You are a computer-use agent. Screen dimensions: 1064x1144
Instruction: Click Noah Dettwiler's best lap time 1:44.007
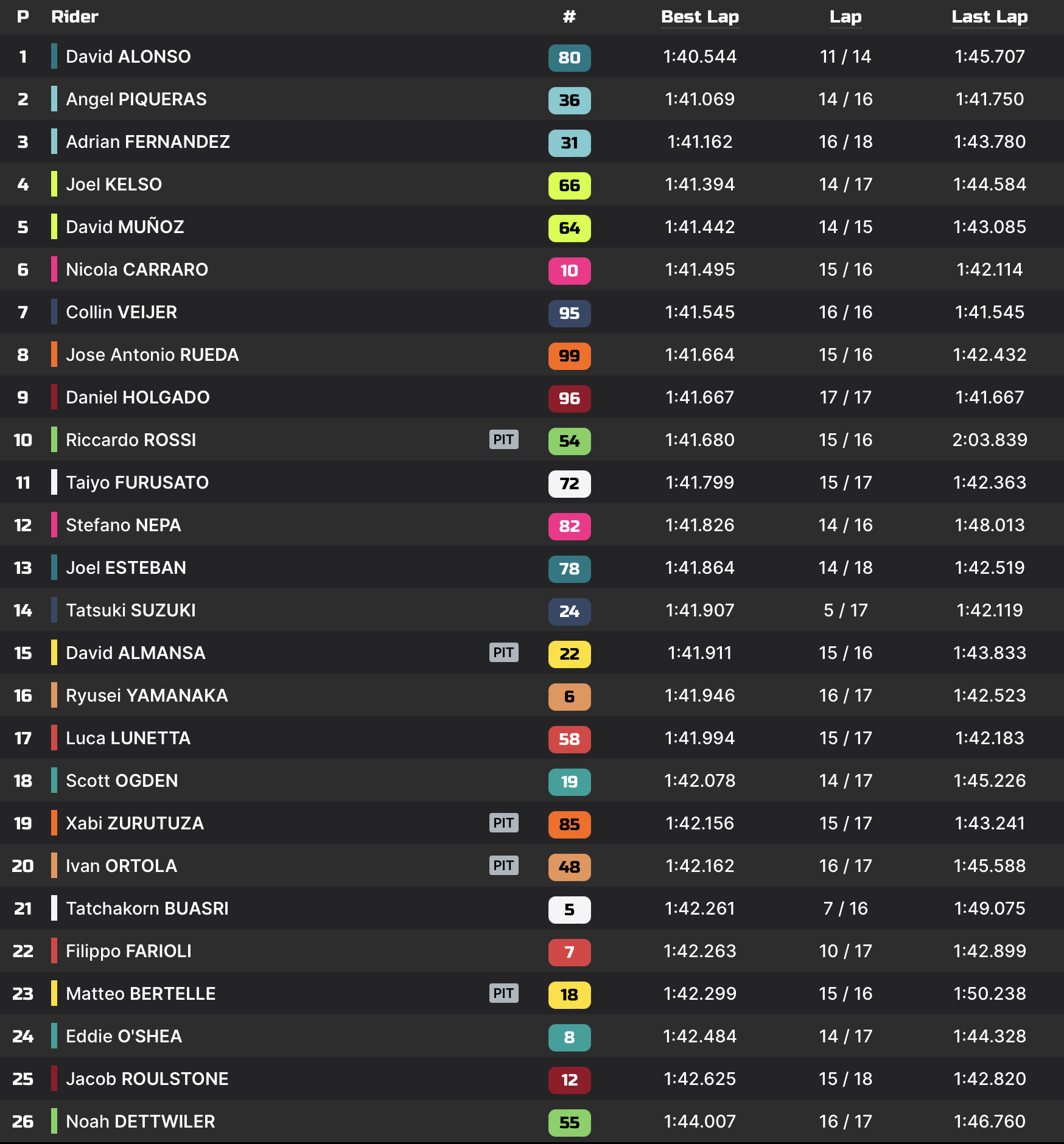(700, 1121)
